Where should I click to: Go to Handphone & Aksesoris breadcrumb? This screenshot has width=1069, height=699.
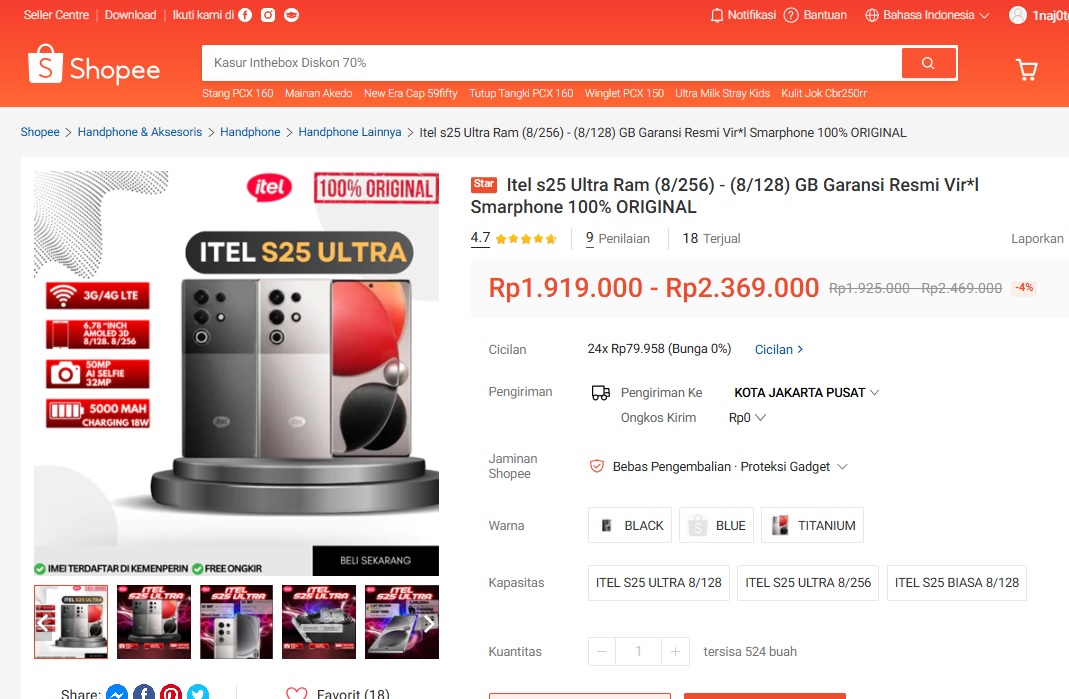[140, 132]
